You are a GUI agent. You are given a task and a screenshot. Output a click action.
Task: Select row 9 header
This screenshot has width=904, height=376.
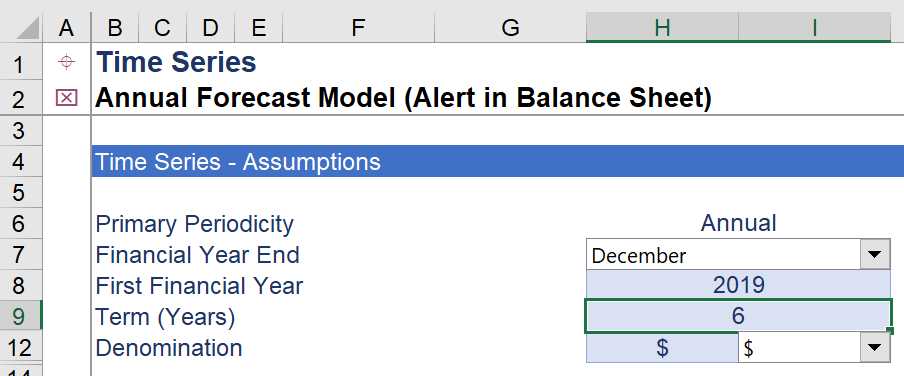pyautogui.click(x=21, y=316)
